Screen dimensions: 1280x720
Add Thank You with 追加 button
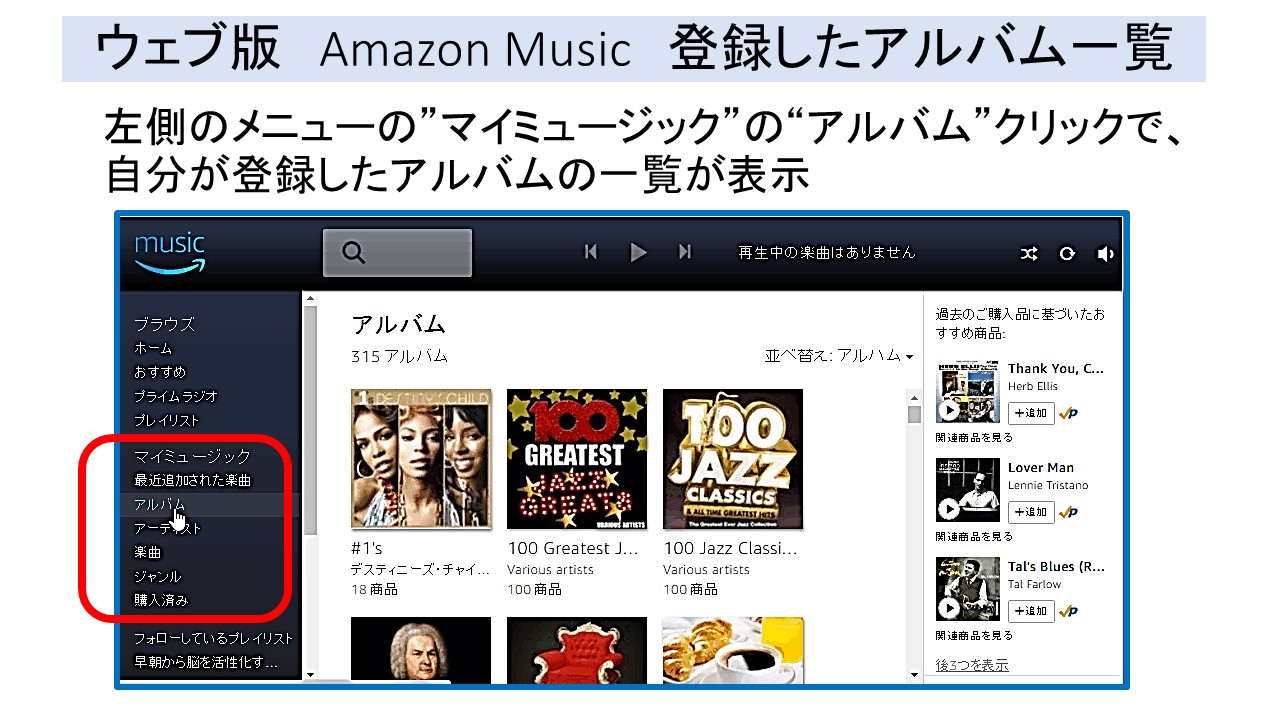click(1031, 413)
